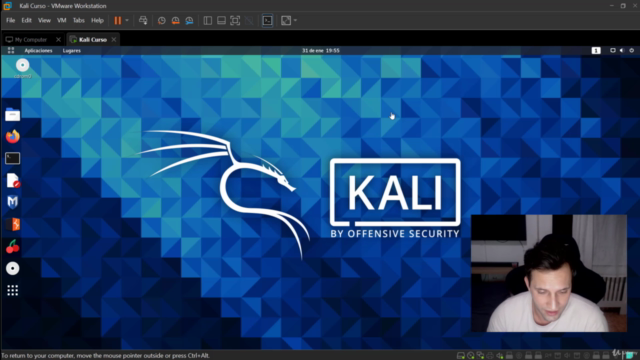This screenshot has width=640, height=360.
Task: Click the CD/DVD device status icon
Action: (471, 356)
